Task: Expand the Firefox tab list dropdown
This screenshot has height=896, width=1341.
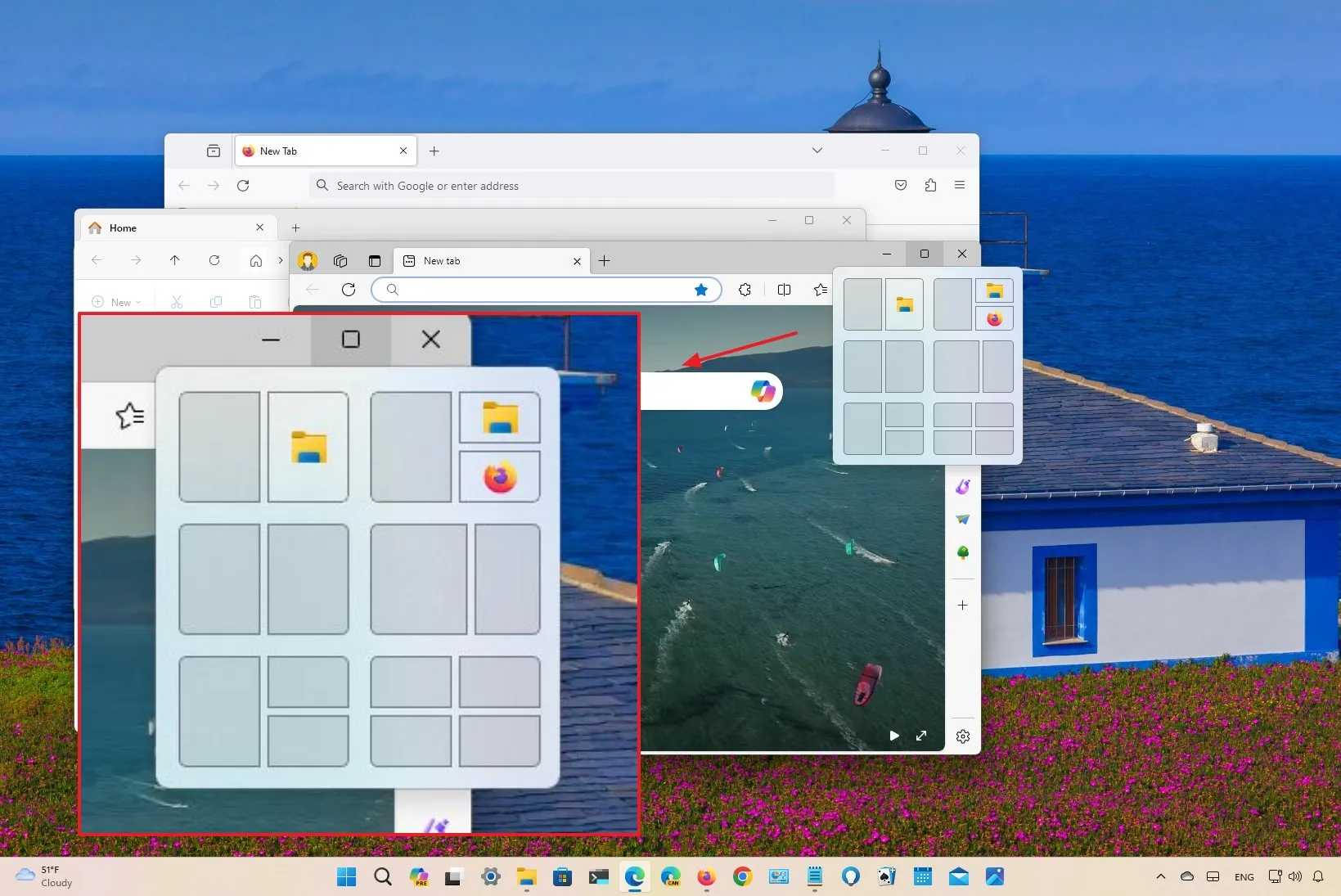Action: pos(817,150)
